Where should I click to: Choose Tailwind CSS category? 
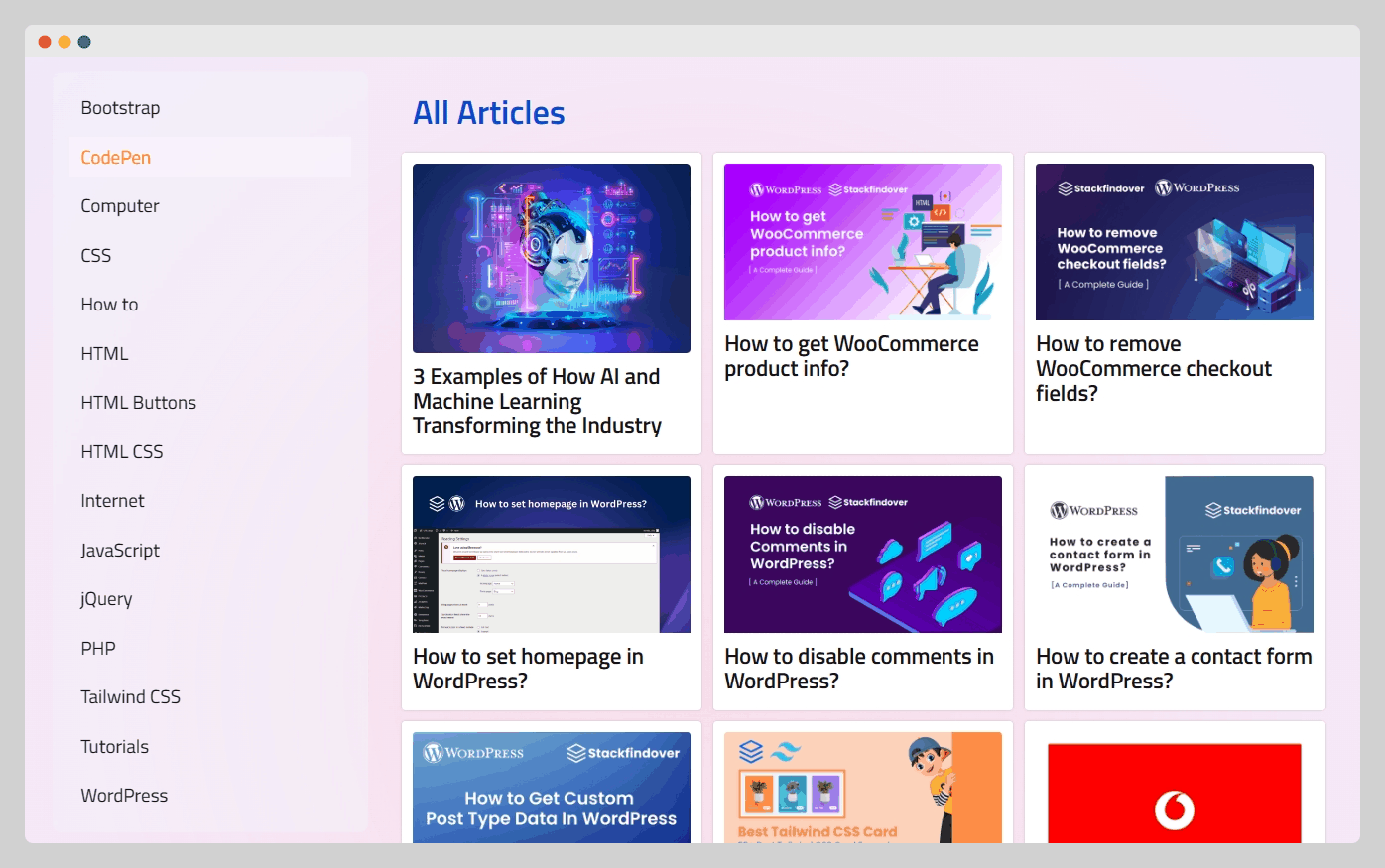[x=131, y=697]
